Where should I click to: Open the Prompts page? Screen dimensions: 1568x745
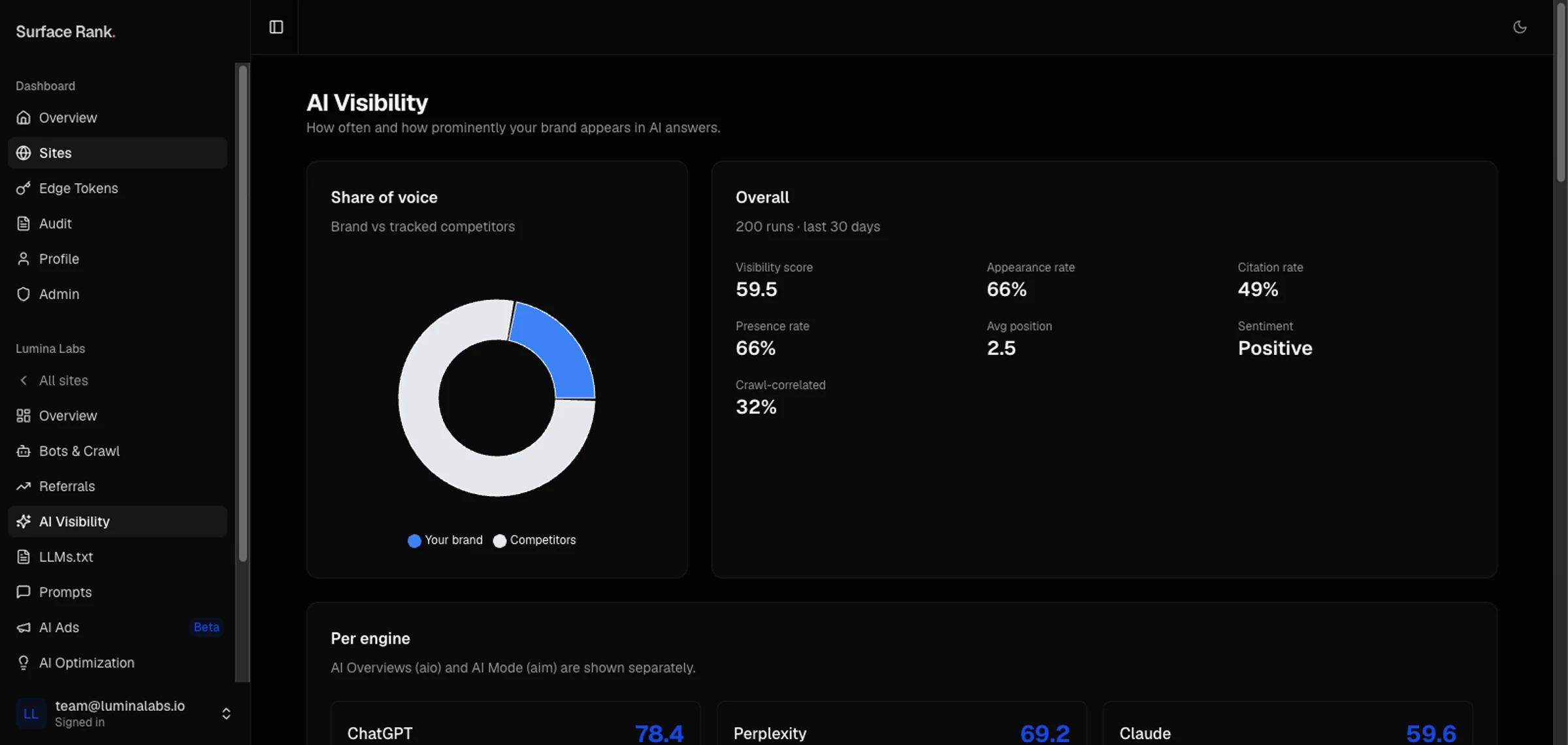click(118, 592)
